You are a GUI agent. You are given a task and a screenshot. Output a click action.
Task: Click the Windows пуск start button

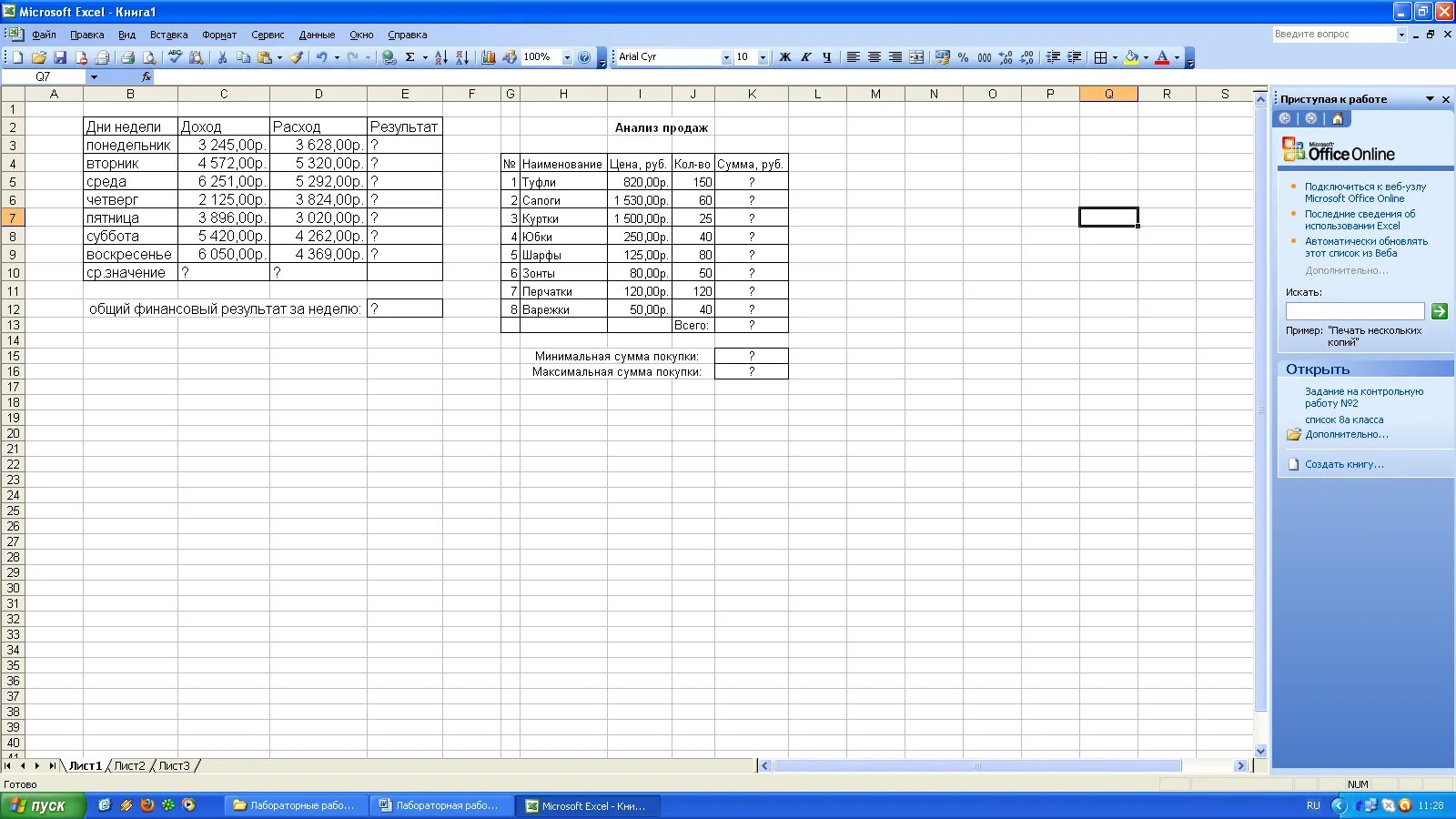tap(43, 805)
